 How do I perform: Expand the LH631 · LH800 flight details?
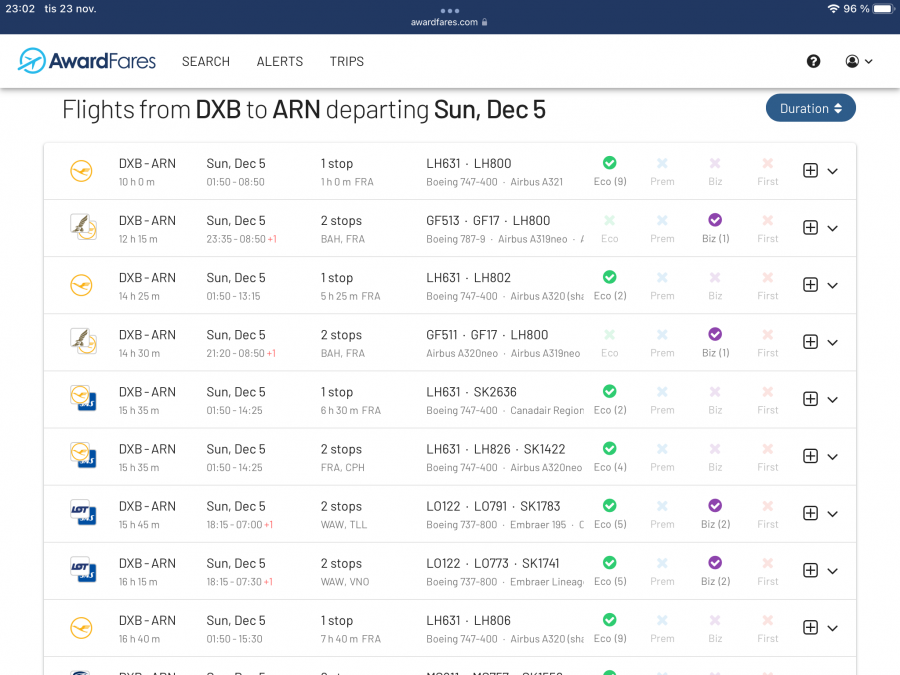(833, 171)
